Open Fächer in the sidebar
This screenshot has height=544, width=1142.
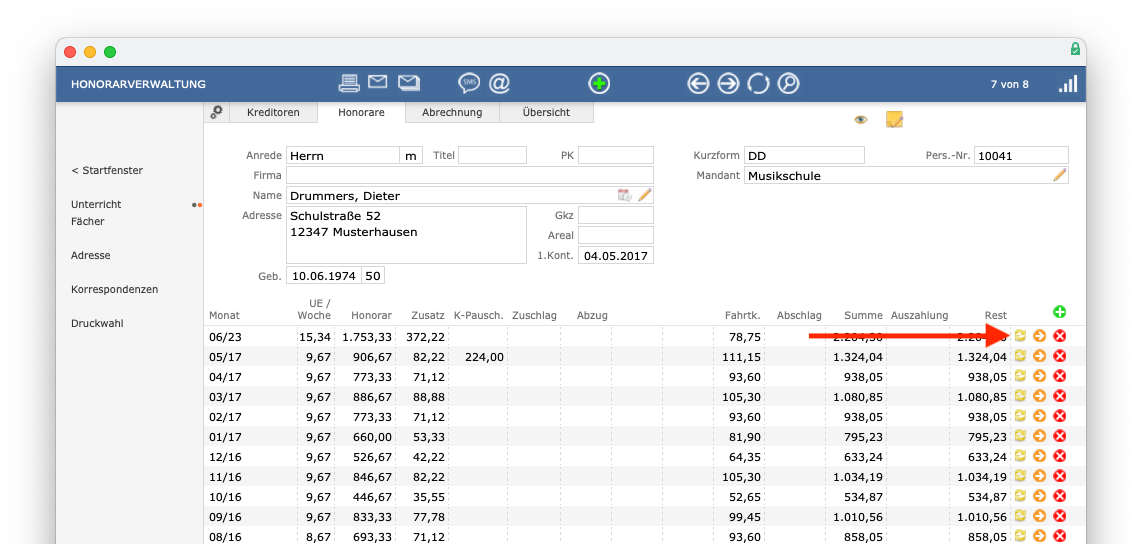click(x=87, y=221)
